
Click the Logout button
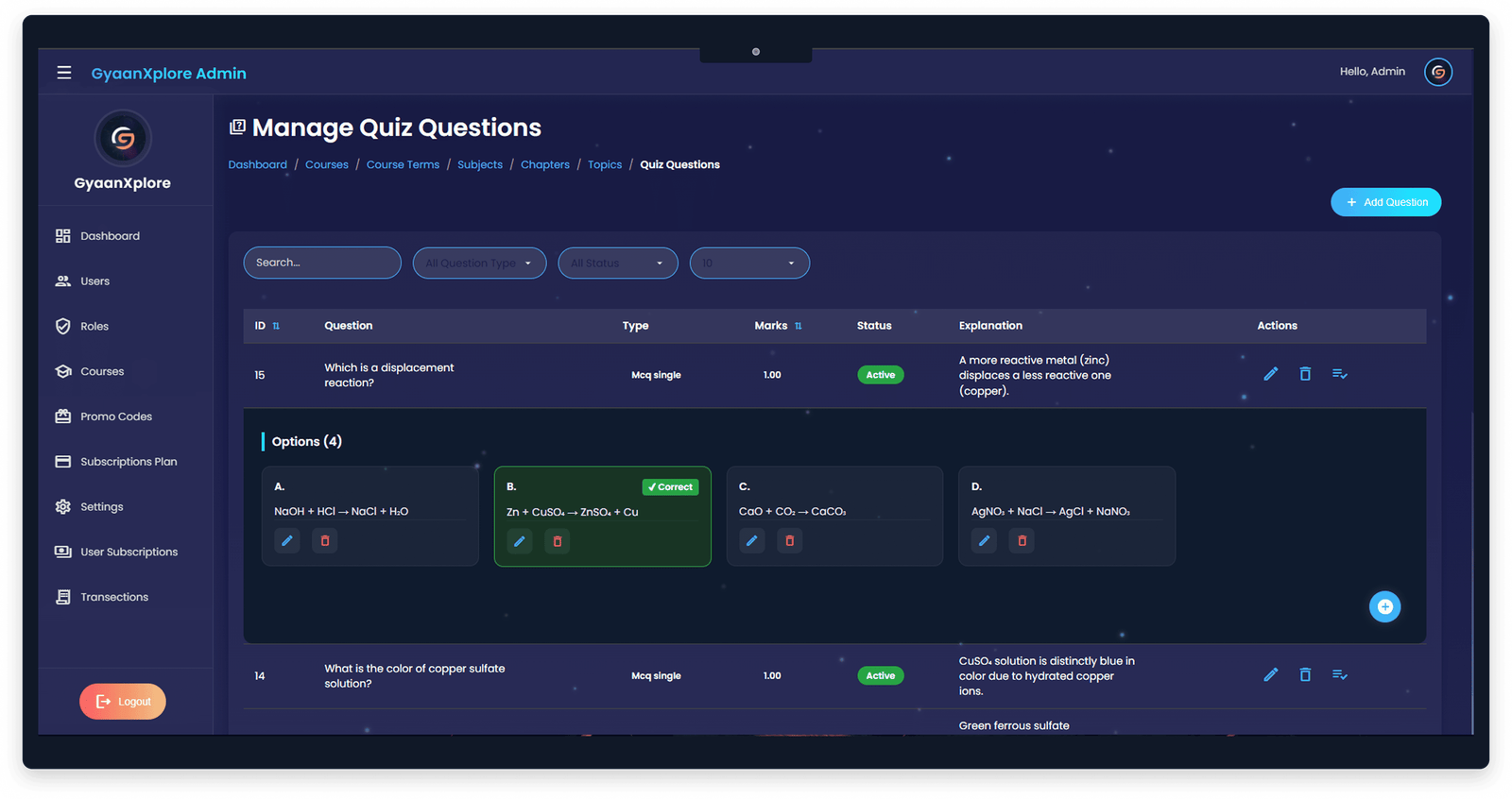click(x=123, y=702)
